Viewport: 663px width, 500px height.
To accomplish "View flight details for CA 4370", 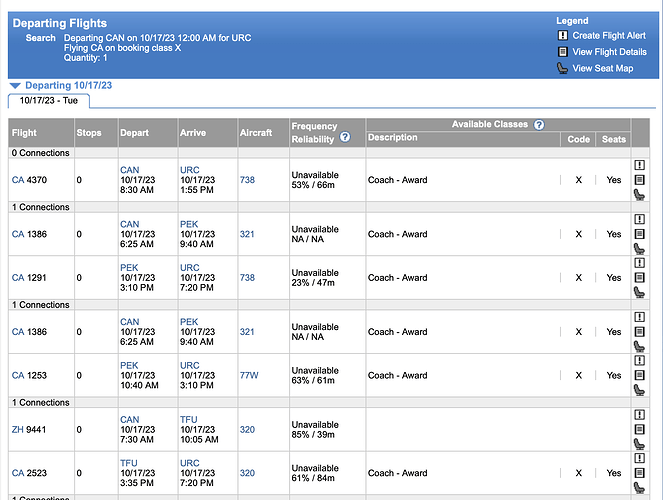I will pyautogui.click(x=639, y=180).
